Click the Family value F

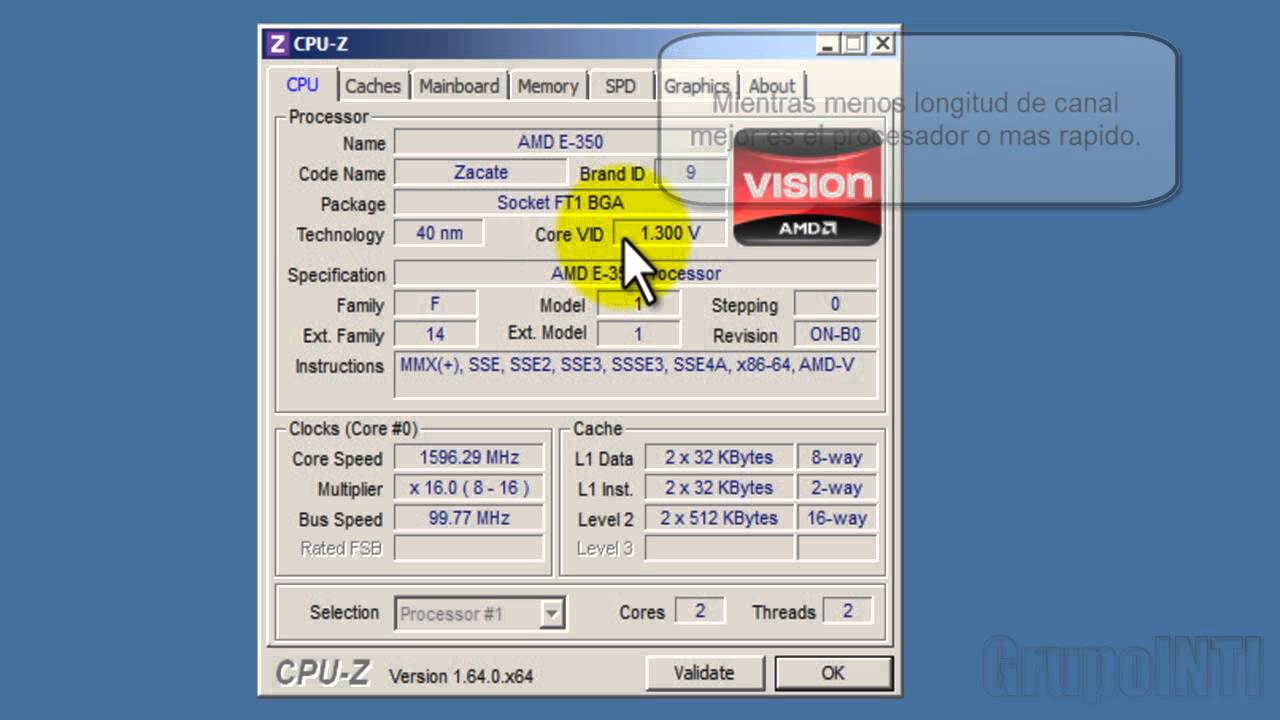[x=435, y=303]
